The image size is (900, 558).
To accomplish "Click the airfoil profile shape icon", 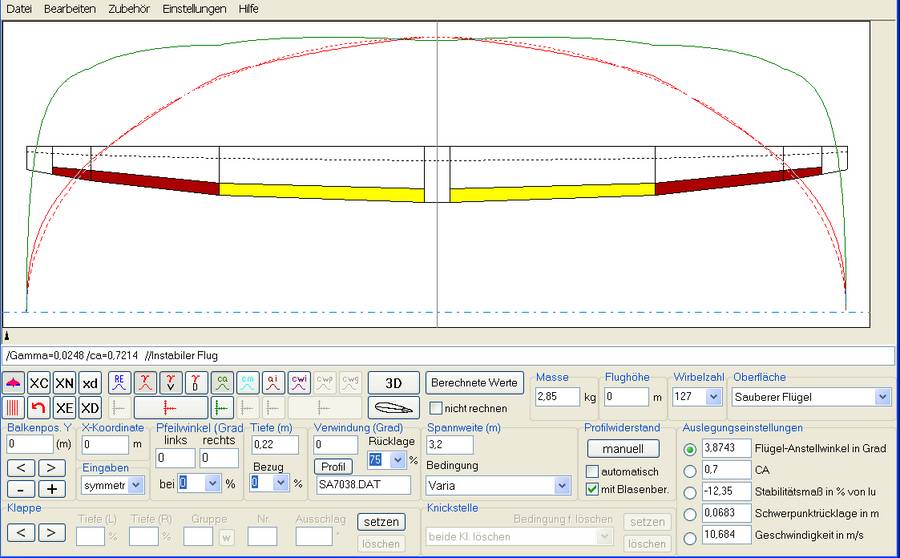I will pos(393,408).
